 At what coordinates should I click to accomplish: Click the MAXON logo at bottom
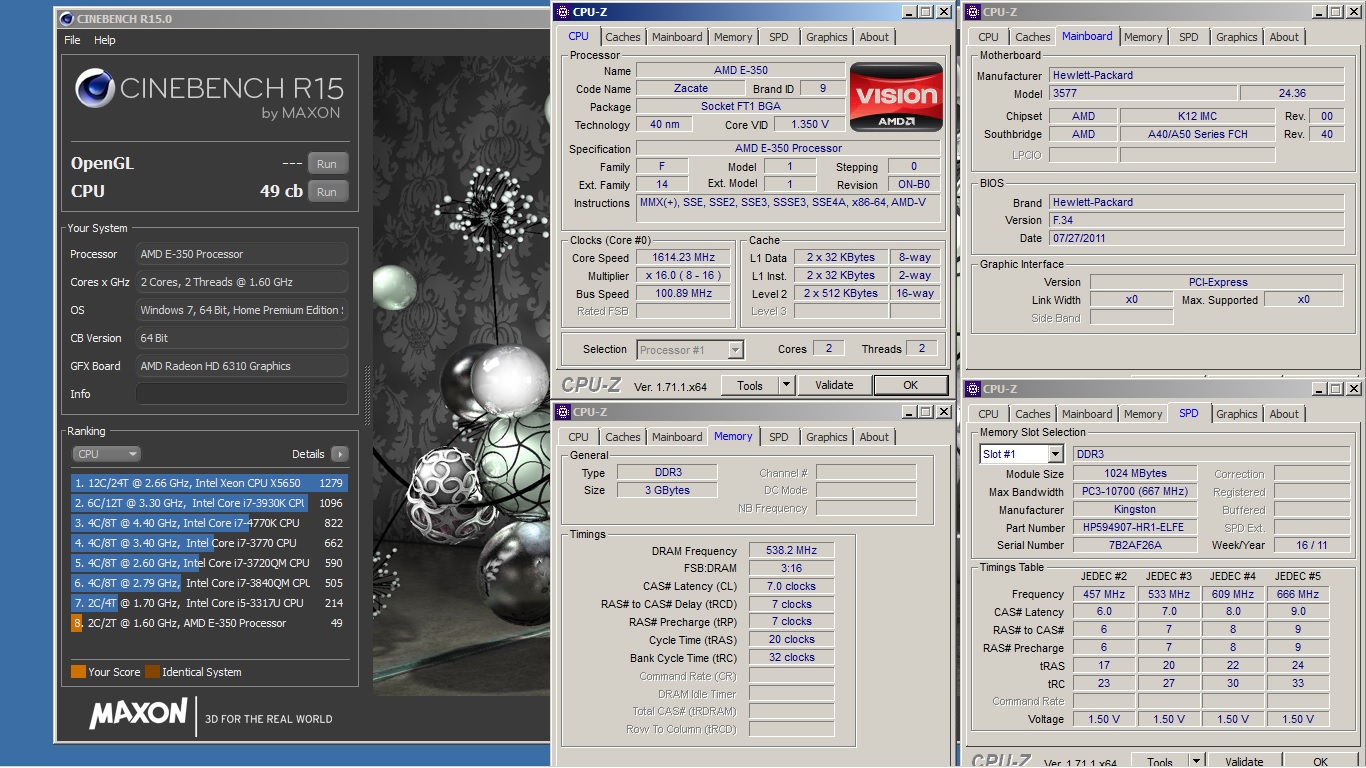point(138,714)
